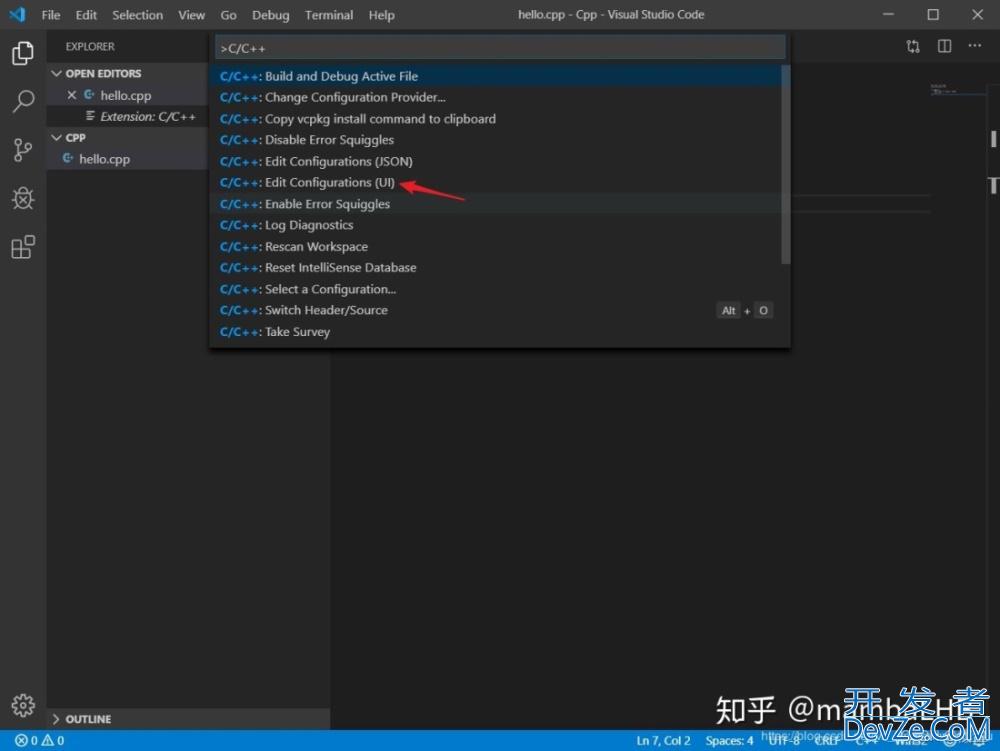Open the Extensions view icon
This screenshot has height=751, width=1000.
tap(23, 247)
